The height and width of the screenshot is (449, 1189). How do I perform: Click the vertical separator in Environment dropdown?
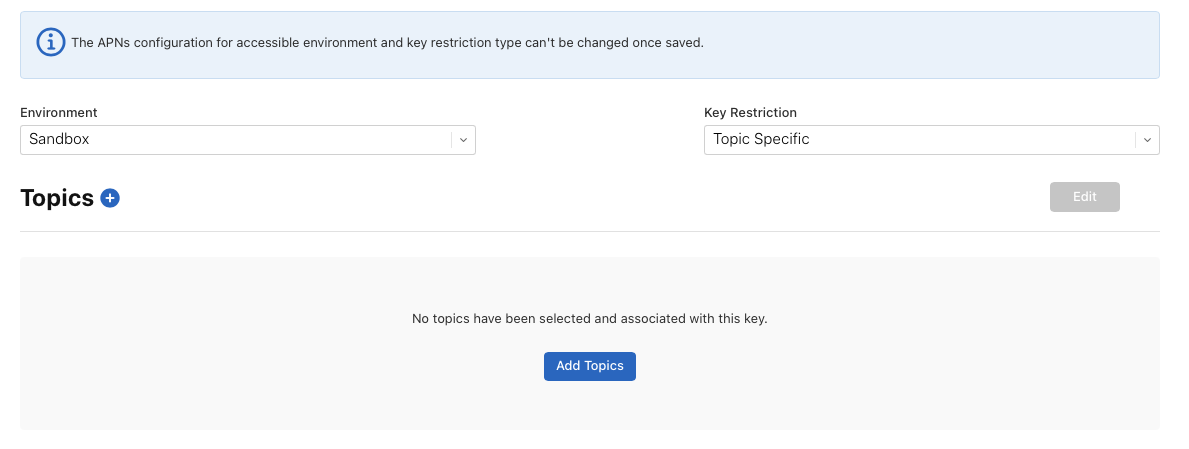[x=452, y=140]
